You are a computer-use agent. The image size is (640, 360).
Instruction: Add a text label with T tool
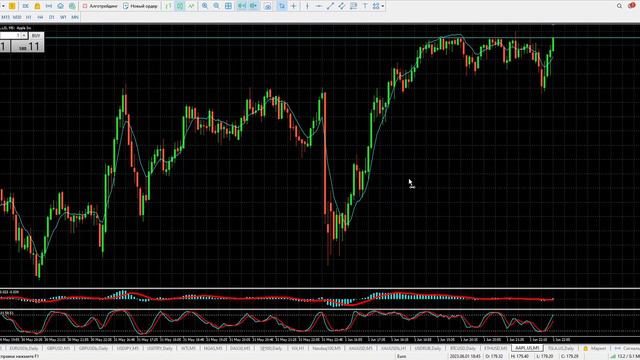[365, 6]
